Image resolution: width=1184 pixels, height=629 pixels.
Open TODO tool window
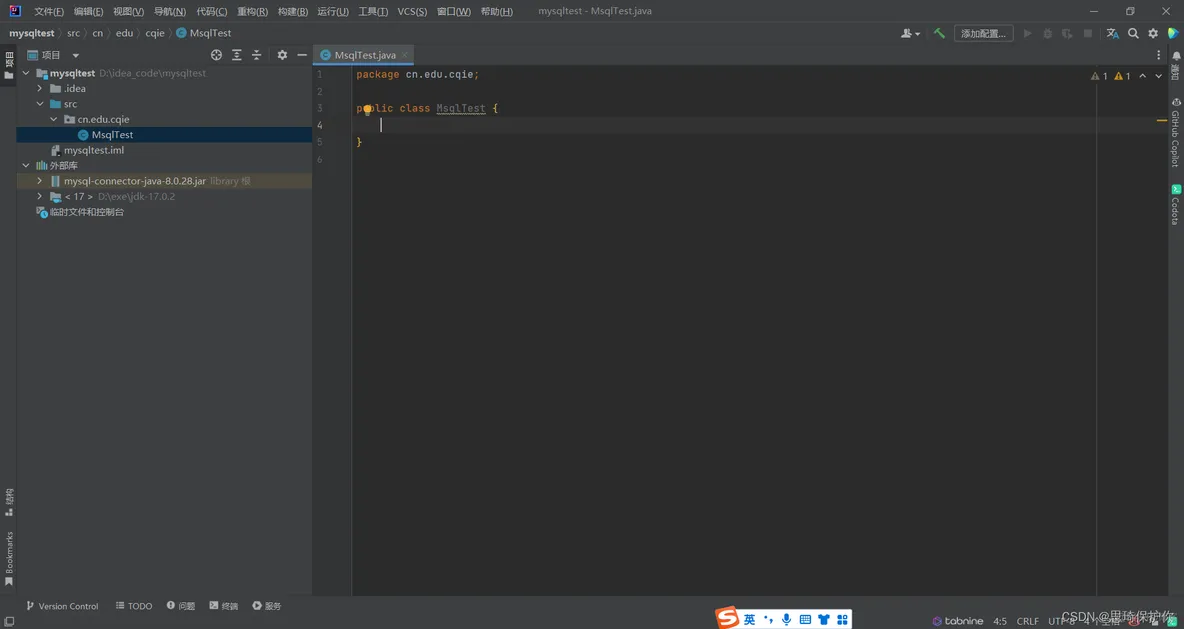pos(134,606)
